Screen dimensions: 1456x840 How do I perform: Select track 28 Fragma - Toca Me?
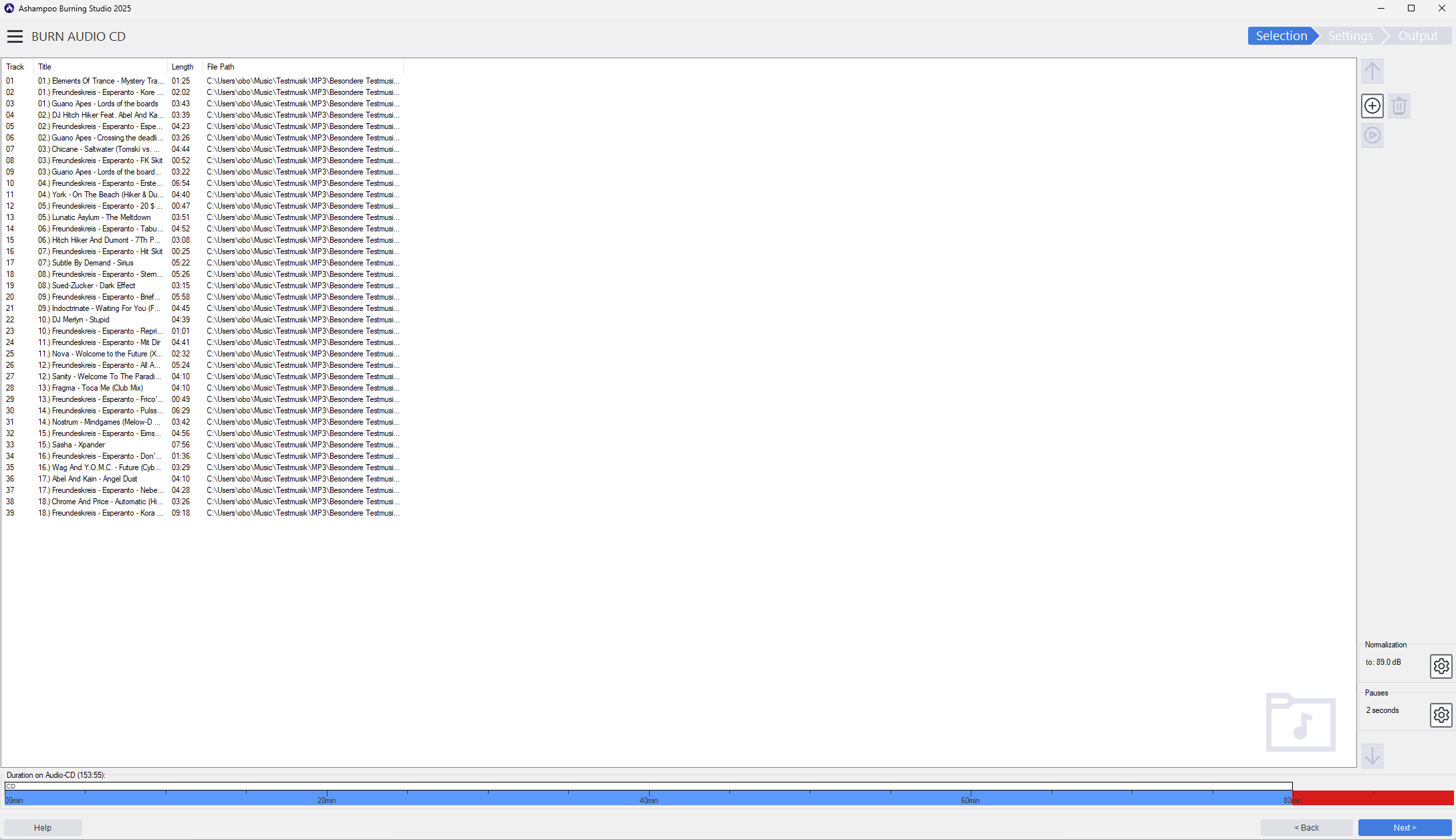(202, 388)
